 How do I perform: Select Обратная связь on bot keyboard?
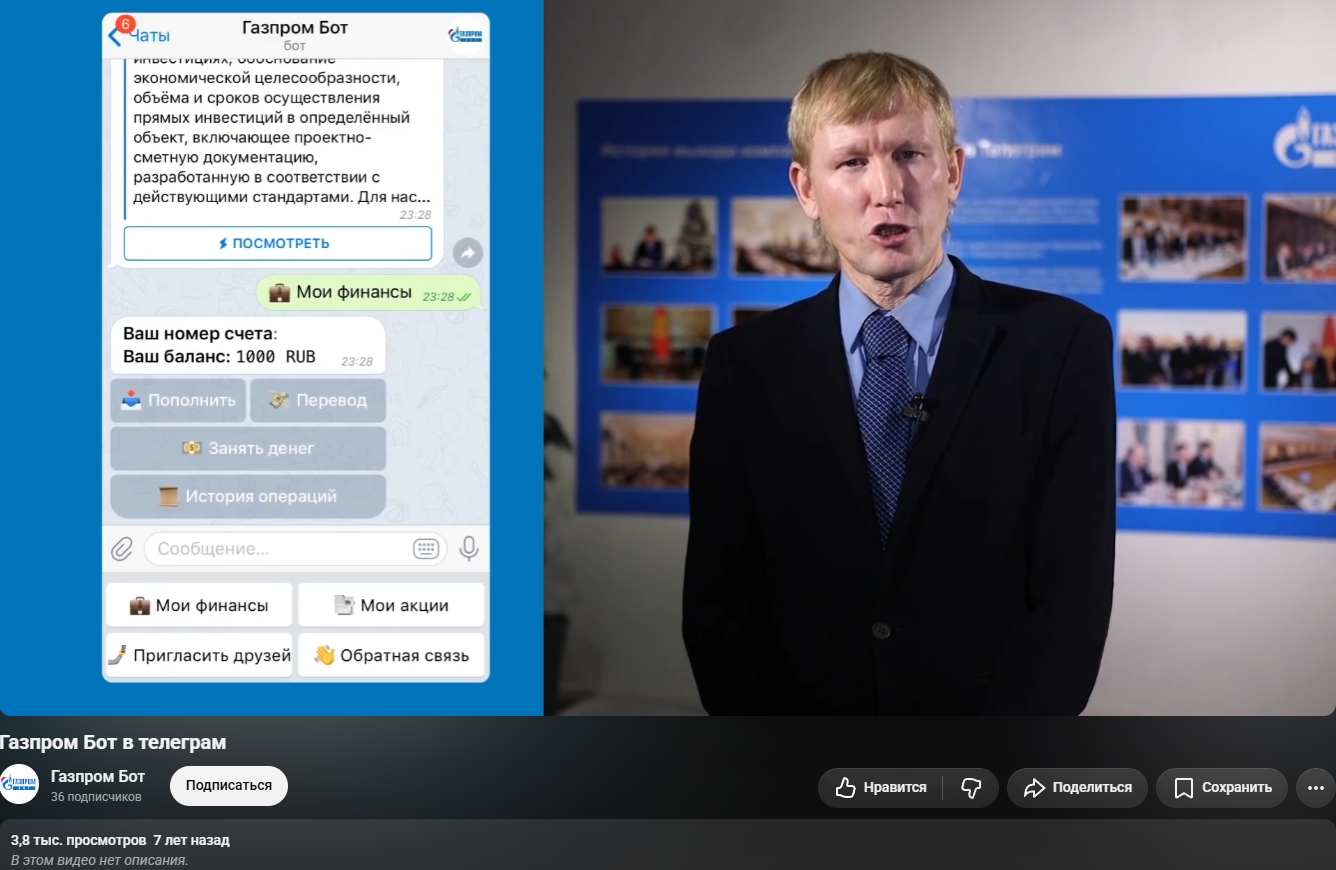[x=391, y=656]
